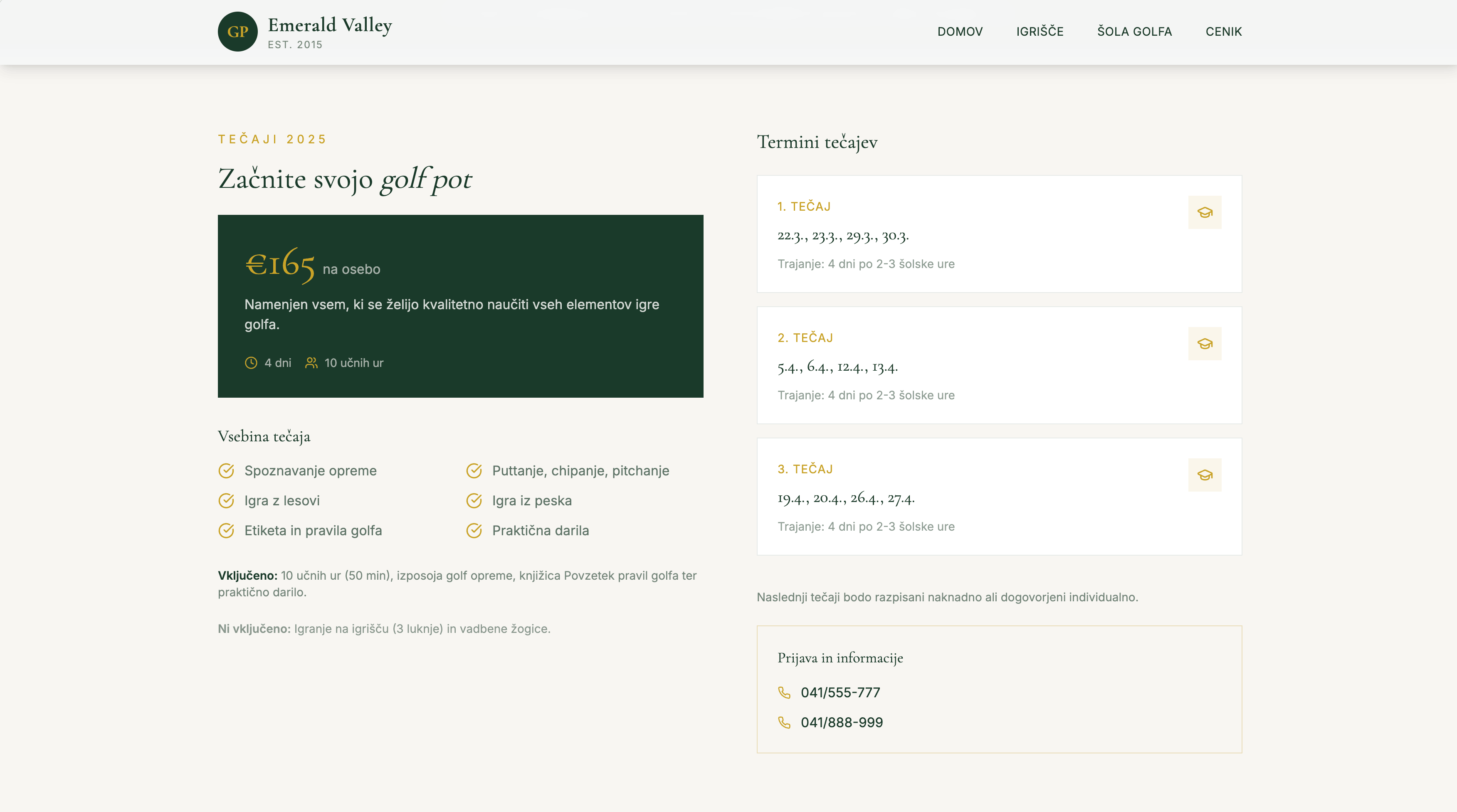Click check icon next to Igra z lesovi
Screen dimensions: 1457x812
(226, 501)
